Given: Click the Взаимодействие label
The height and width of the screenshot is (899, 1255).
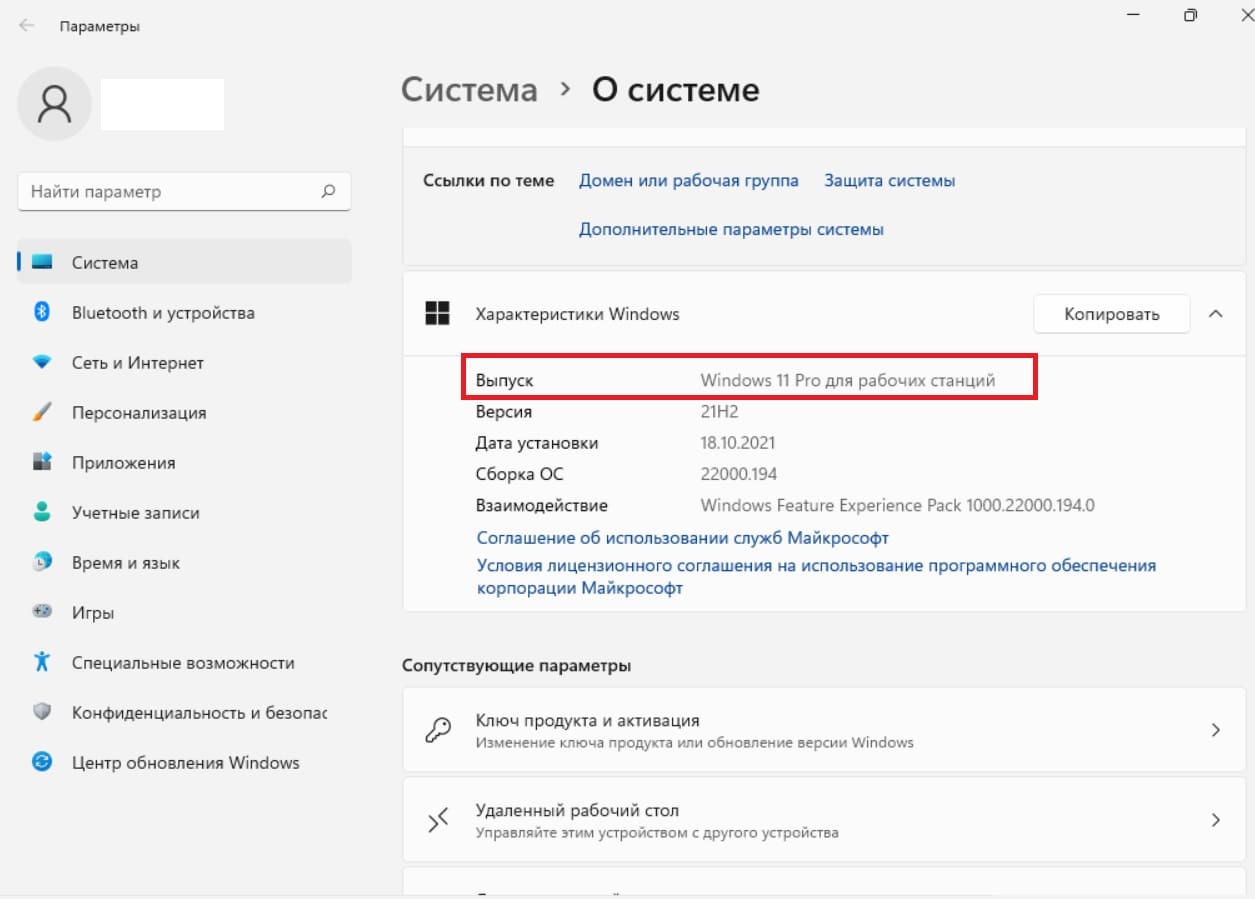Looking at the screenshot, I should pyautogui.click(x=542, y=505).
